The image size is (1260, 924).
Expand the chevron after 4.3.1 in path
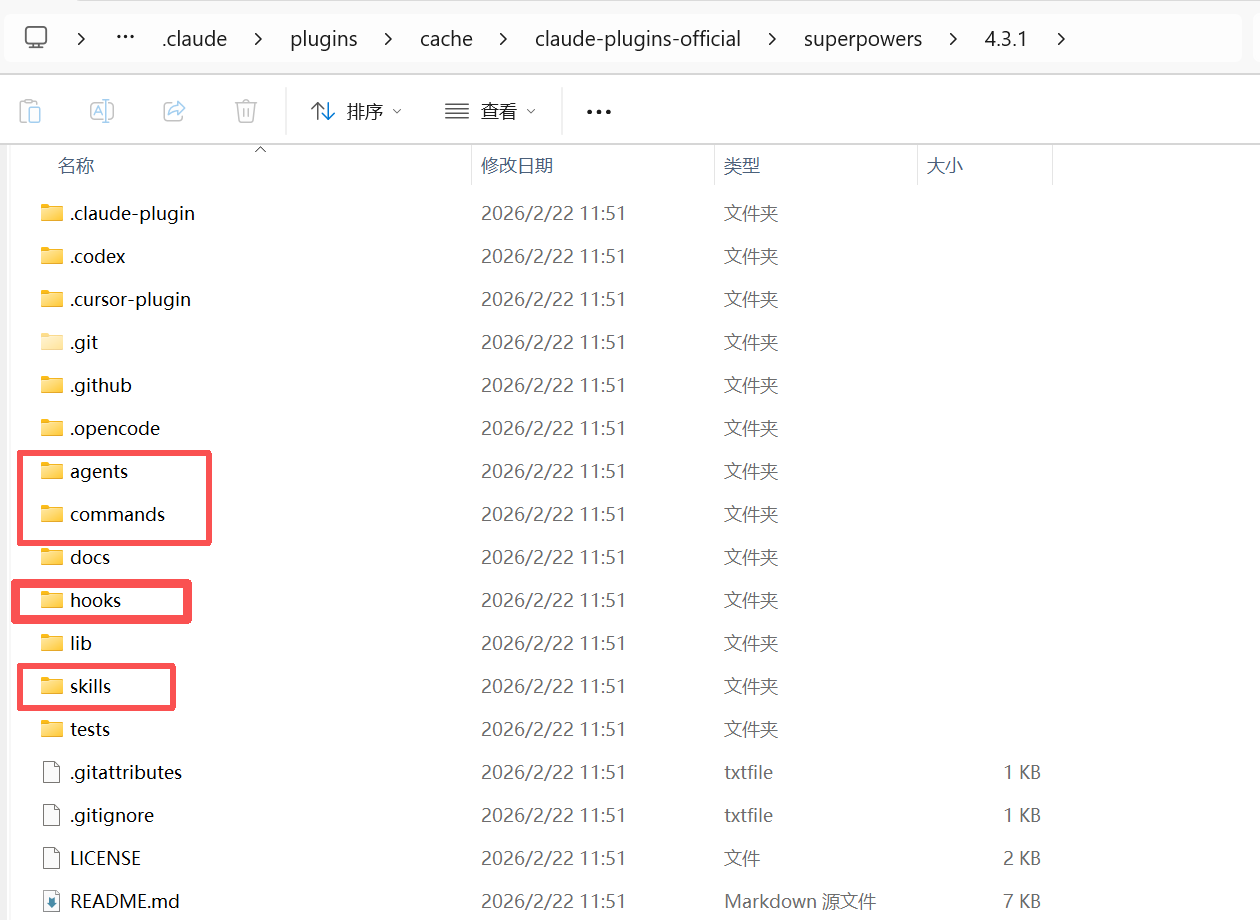click(x=1061, y=39)
